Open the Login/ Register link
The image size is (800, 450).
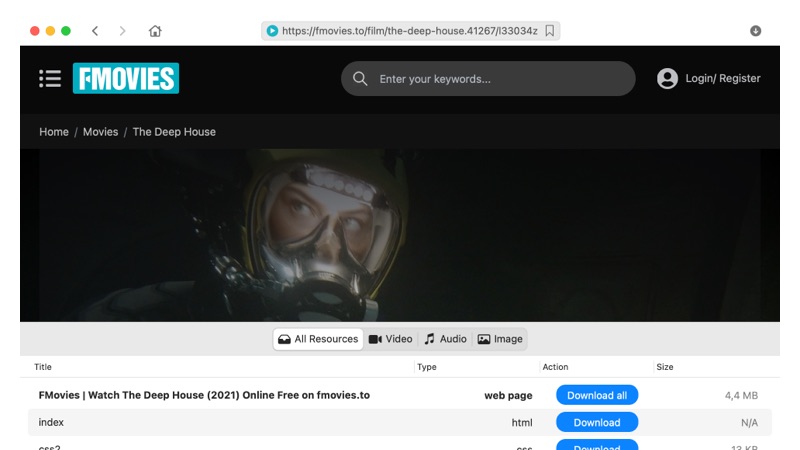click(x=722, y=79)
